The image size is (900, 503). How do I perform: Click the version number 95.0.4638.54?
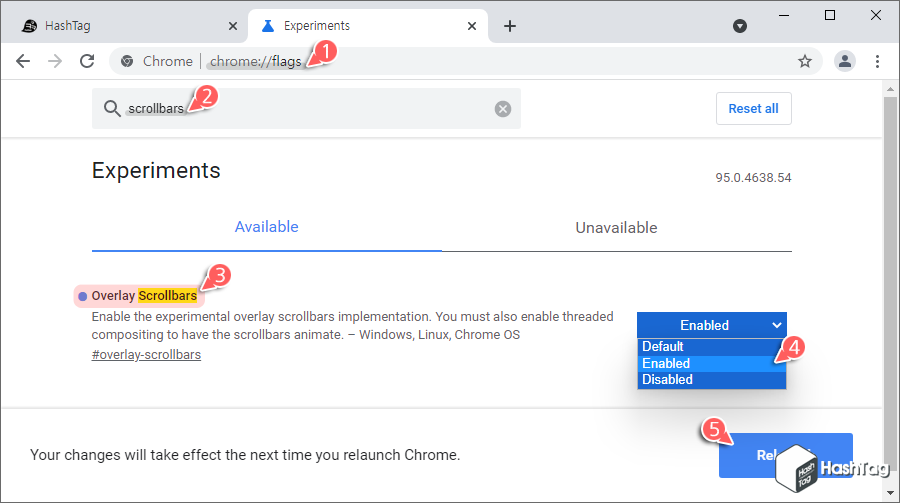[753, 178]
